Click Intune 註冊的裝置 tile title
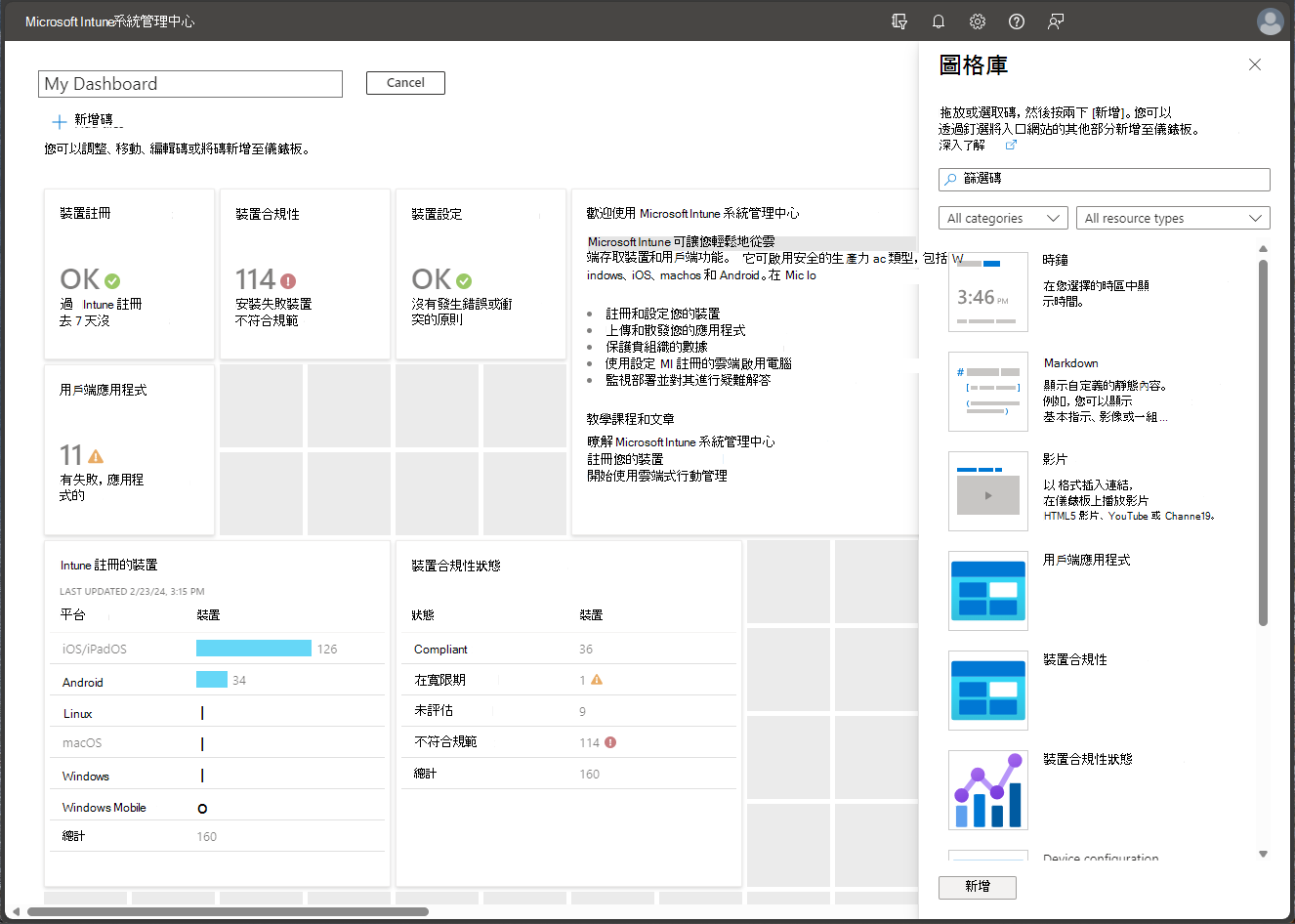 (108, 566)
